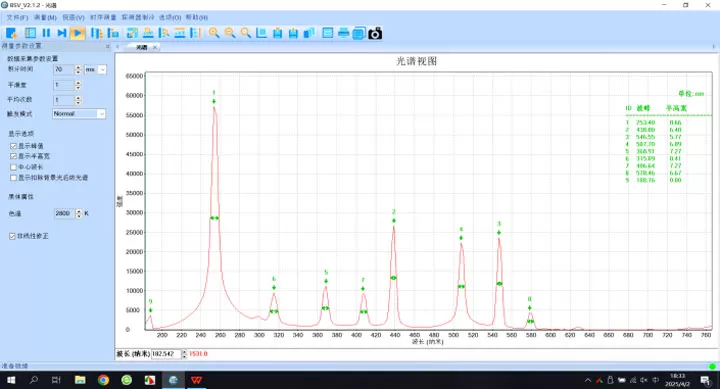Viewport: 720px width, 389px height.
Task: Click the icon just left of zoom-in magnifier
Action: (x=196, y=33)
